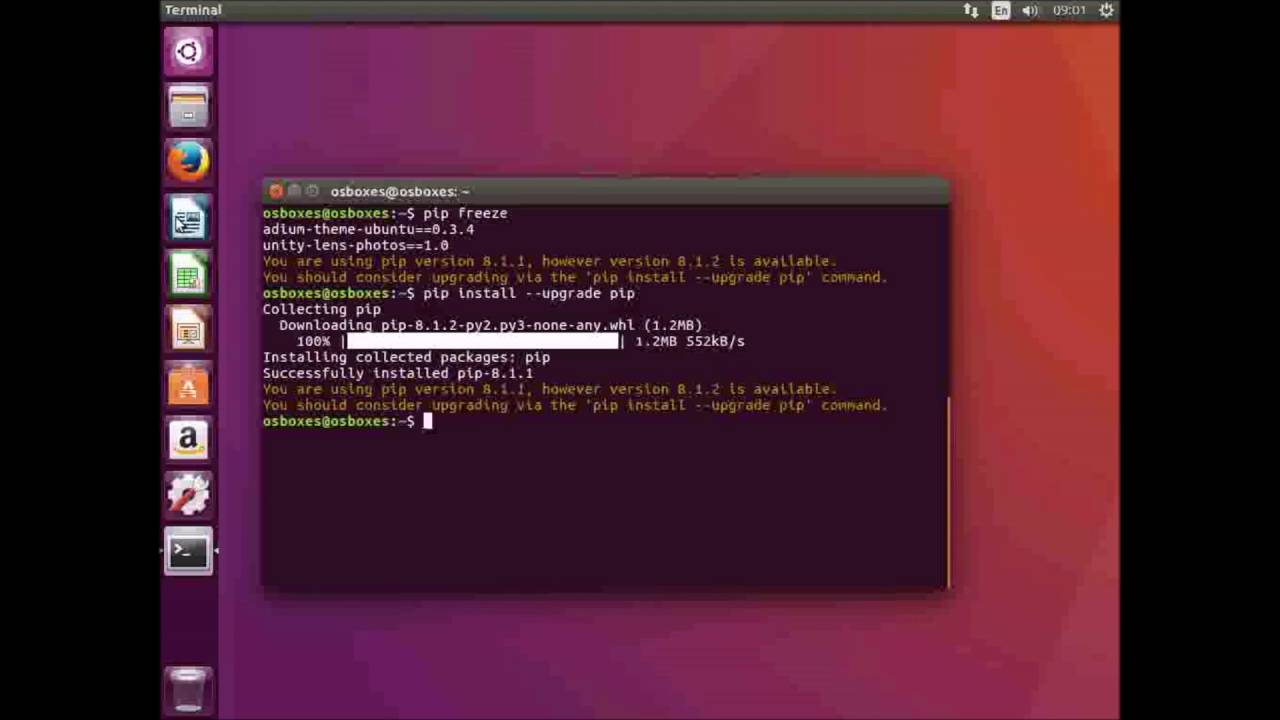
Task: Open the Files manager from the launcher
Action: (x=188, y=107)
